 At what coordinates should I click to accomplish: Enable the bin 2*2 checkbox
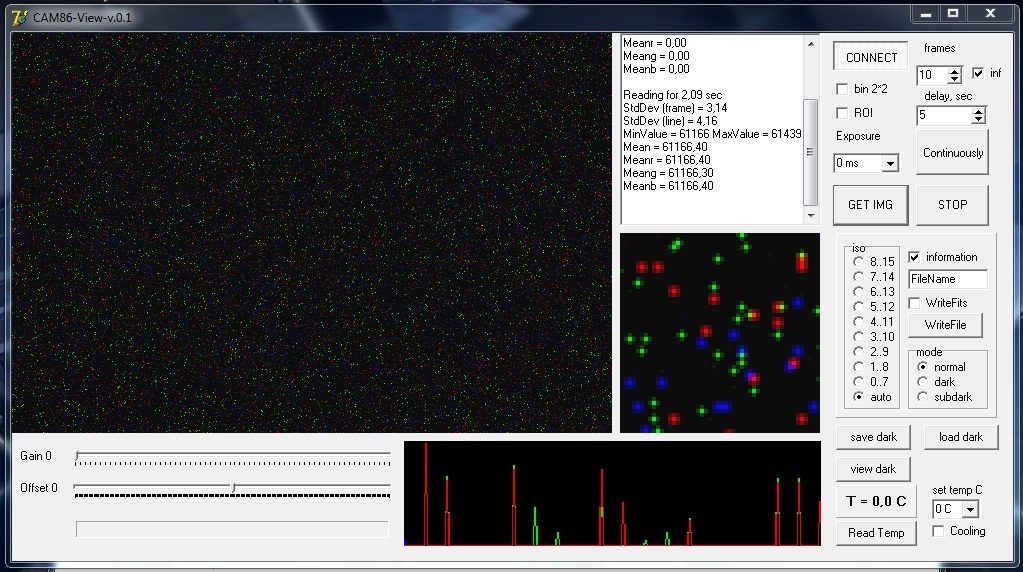(842, 89)
